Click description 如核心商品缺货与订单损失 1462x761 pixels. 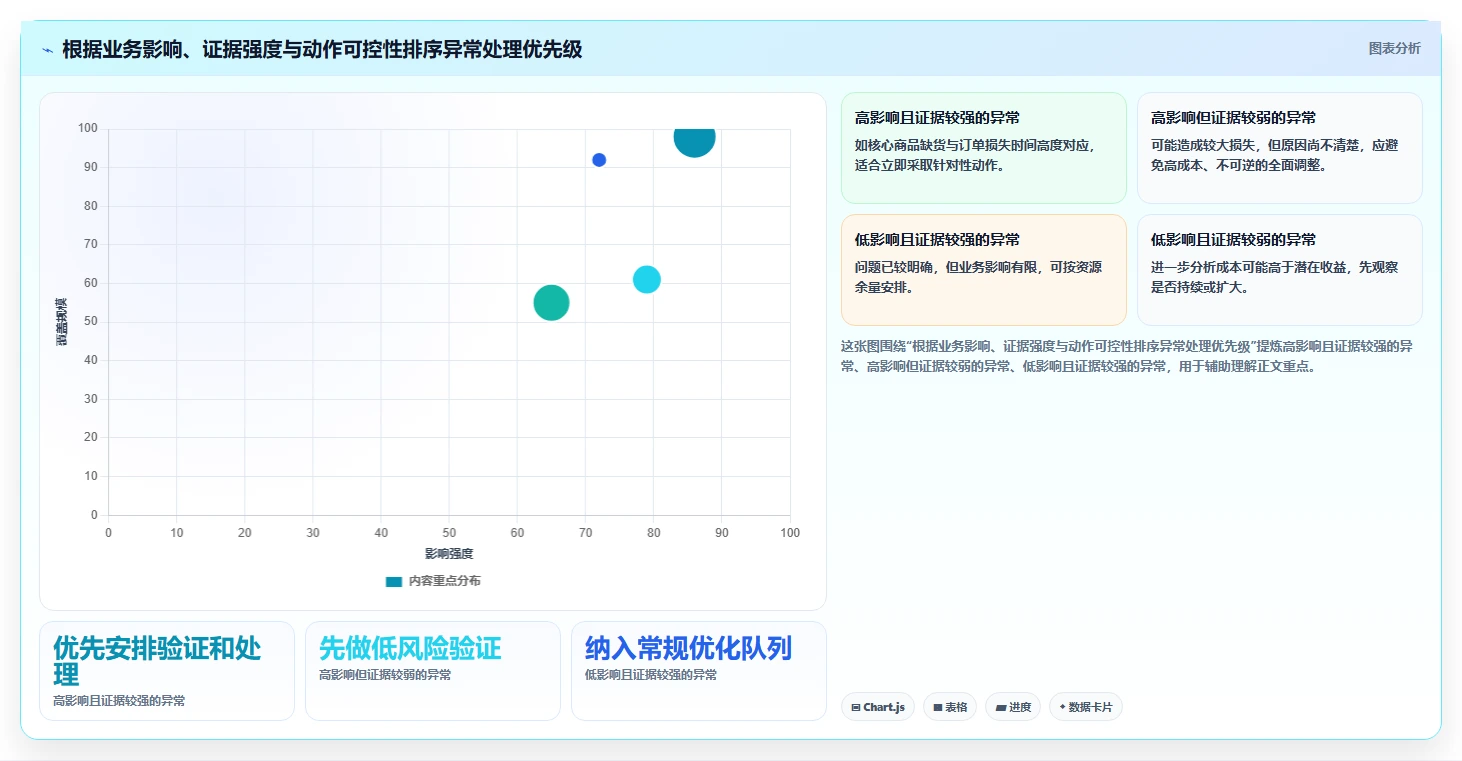975,155
